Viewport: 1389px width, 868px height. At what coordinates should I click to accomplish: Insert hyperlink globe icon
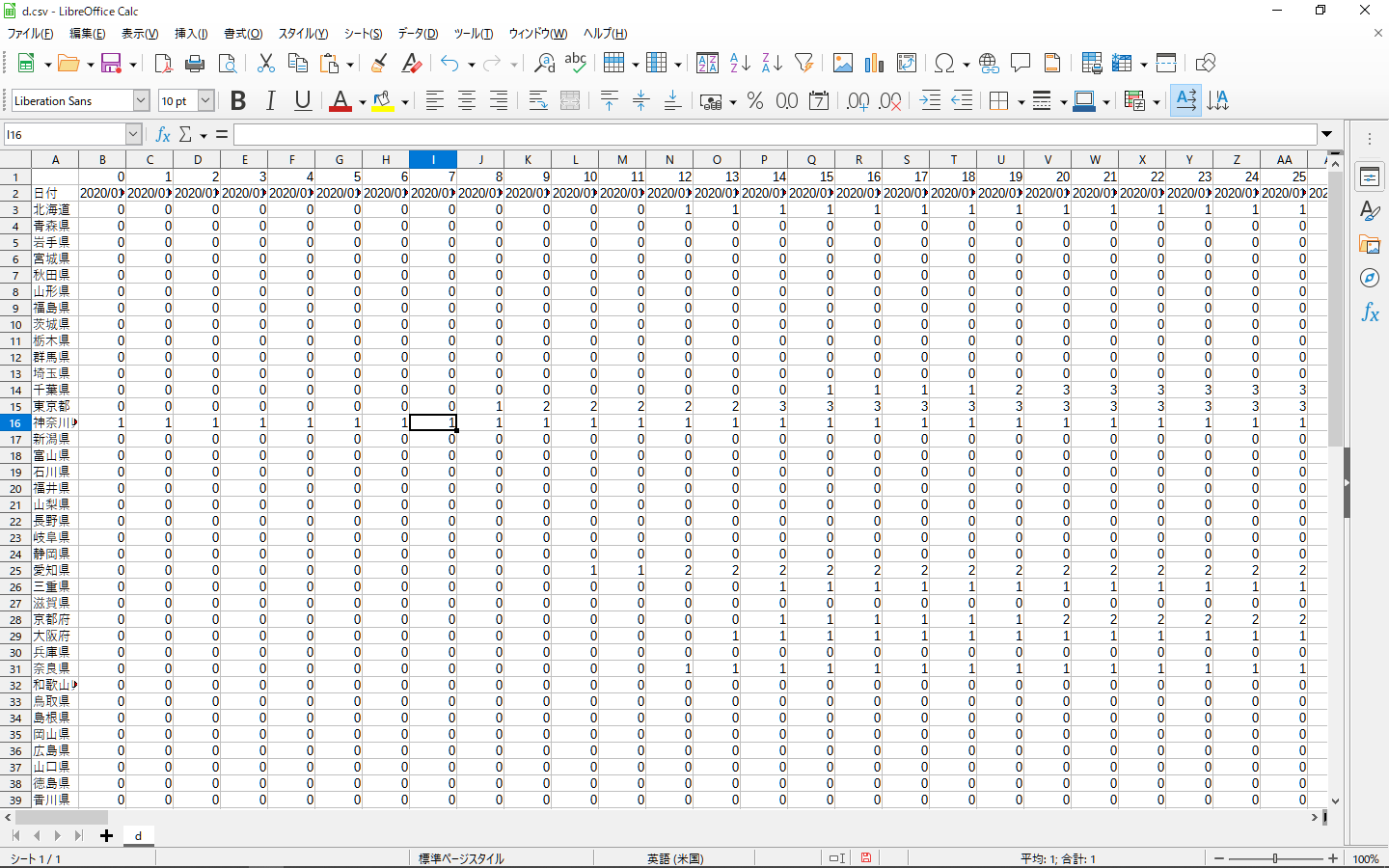click(989, 64)
